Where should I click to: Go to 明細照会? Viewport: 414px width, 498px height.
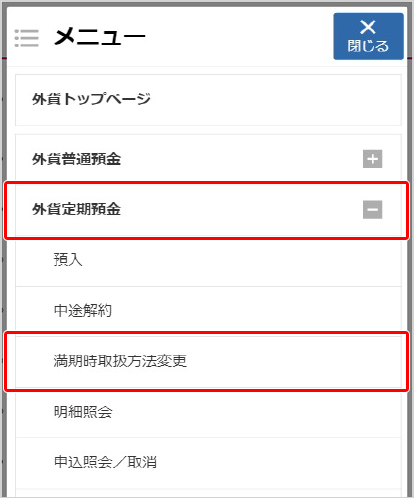point(83,412)
